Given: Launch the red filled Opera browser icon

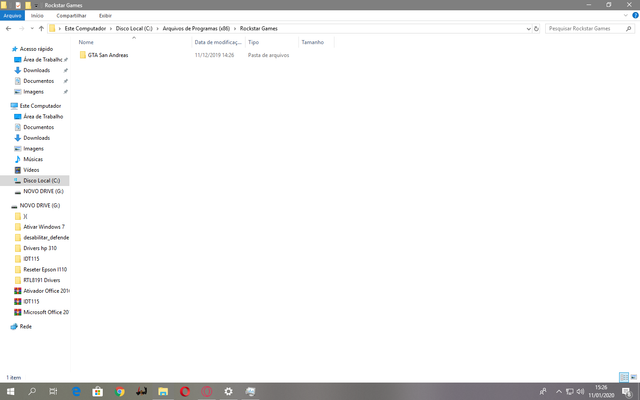Looking at the screenshot, I should 185,392.
